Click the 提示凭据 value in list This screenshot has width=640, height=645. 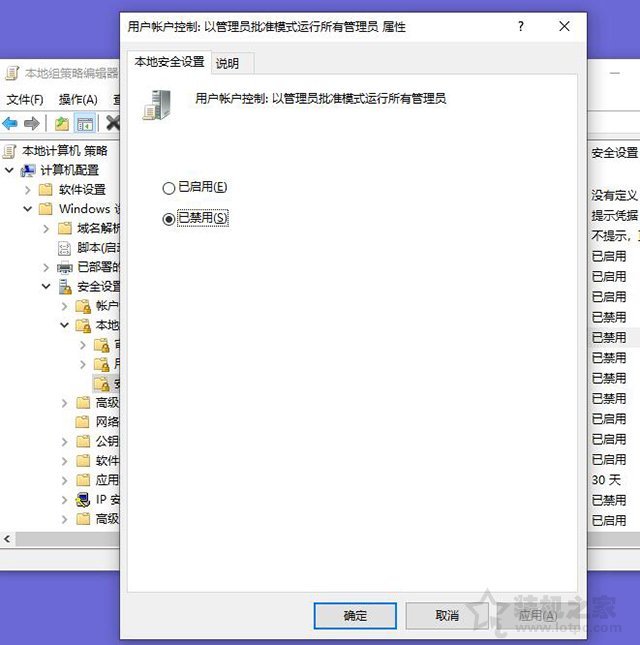(614, 216)
